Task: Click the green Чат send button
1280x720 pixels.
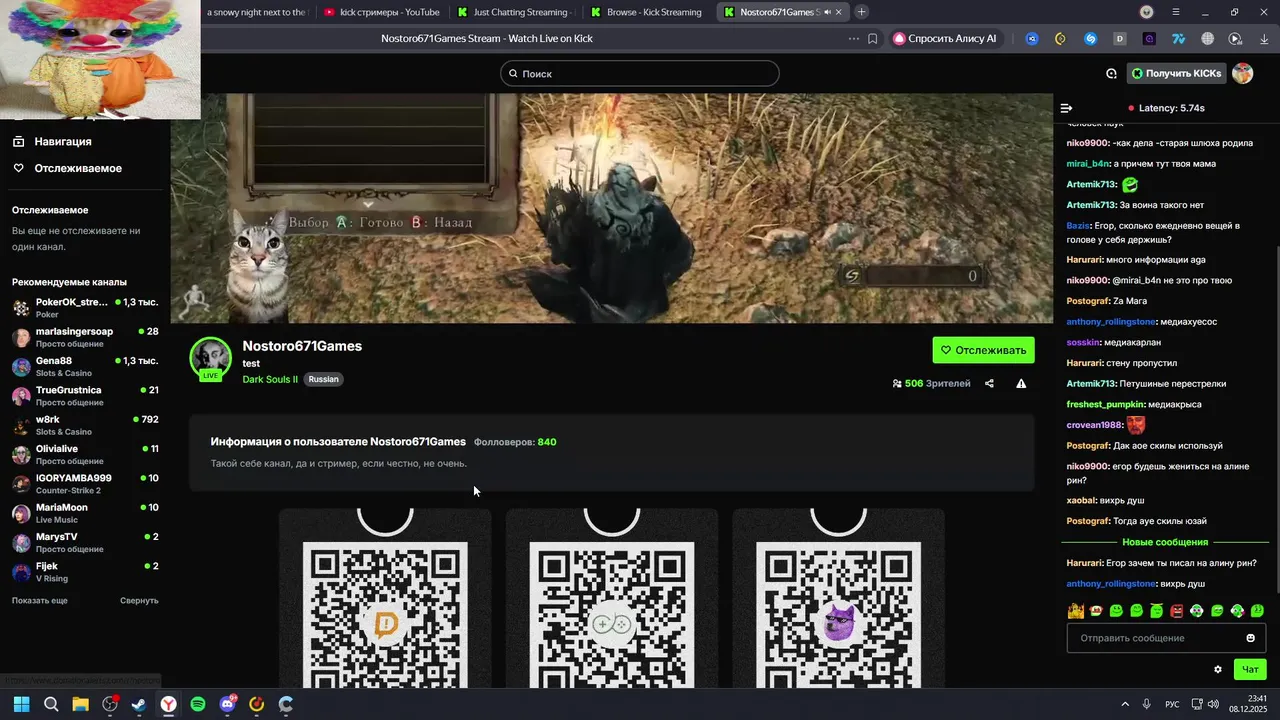Action: tap(1250, 669)
